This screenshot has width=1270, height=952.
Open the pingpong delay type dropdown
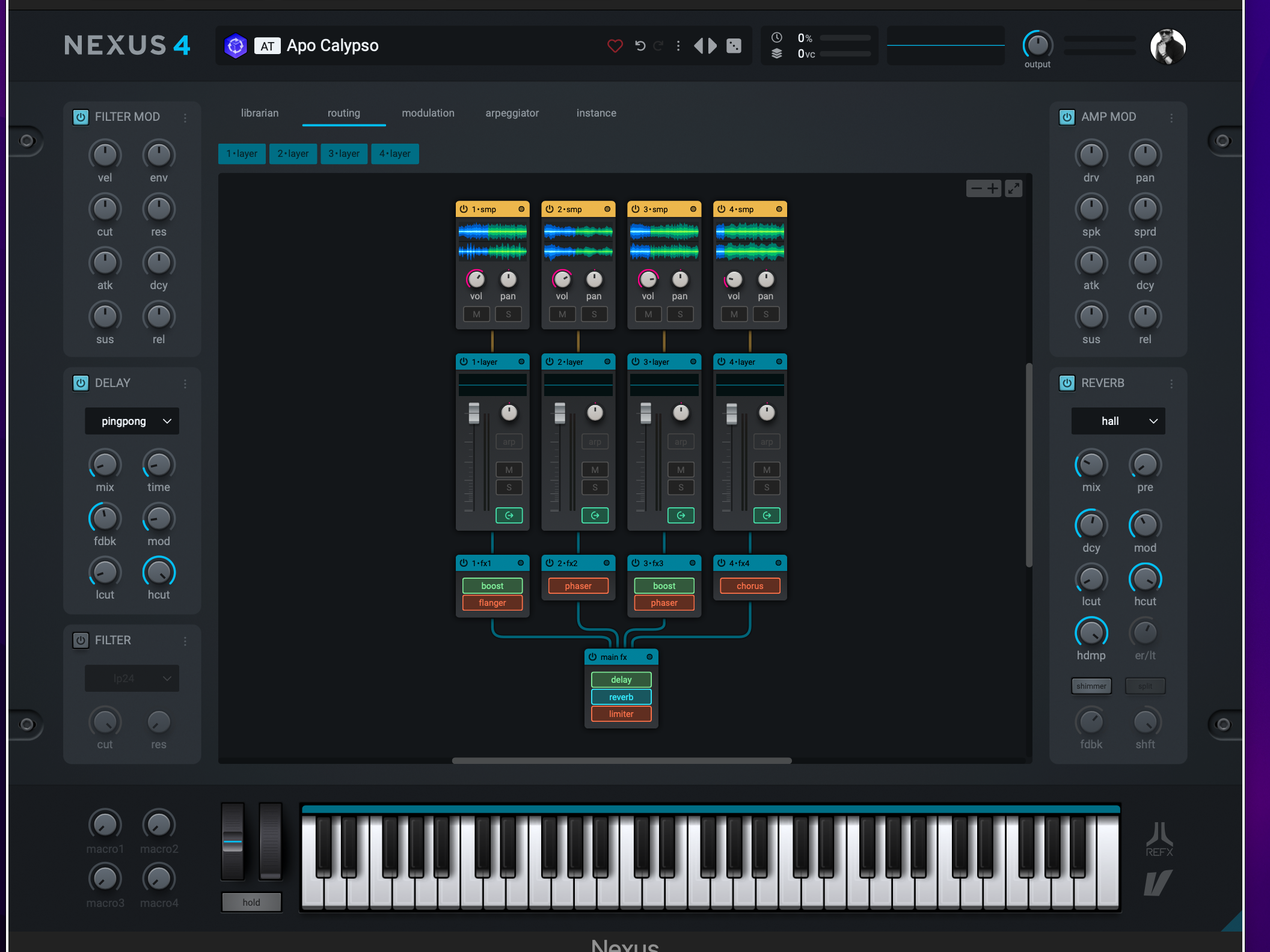132,421
